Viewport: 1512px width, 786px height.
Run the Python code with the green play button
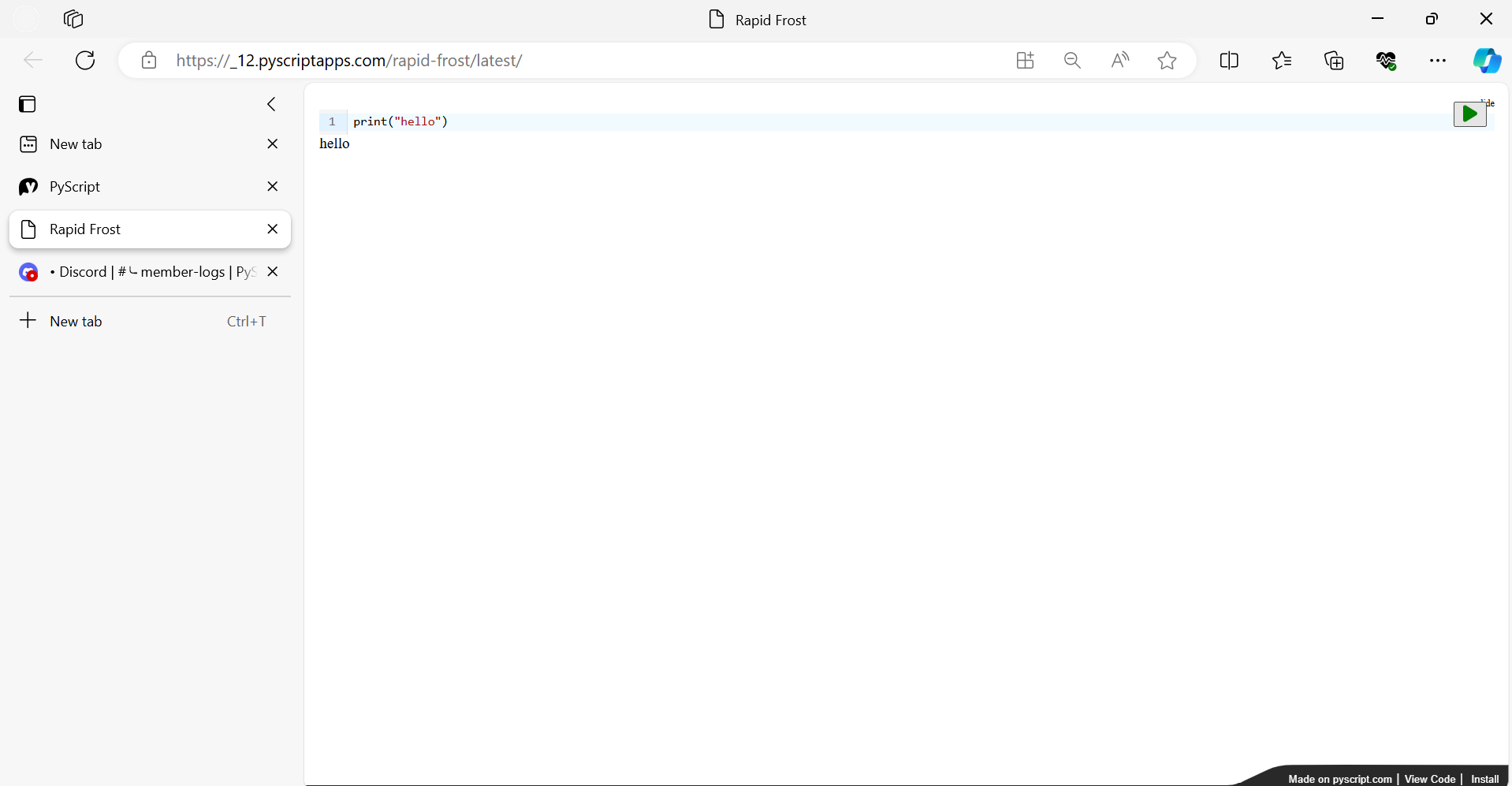[x=1469, y=114]
